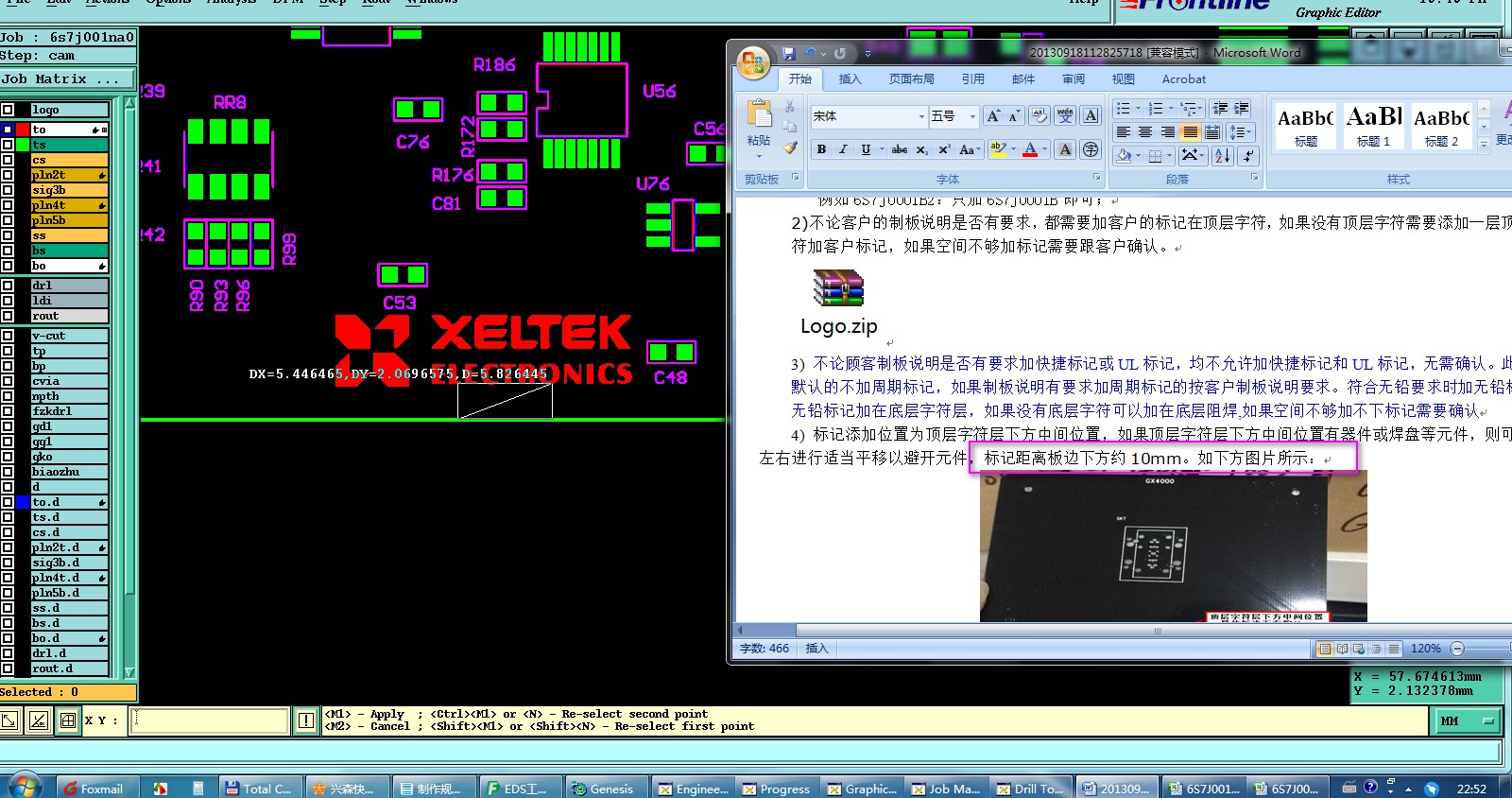Click the Job Matrix button
The height and width of the screenshot is (798, 1512).
(68, 79)
